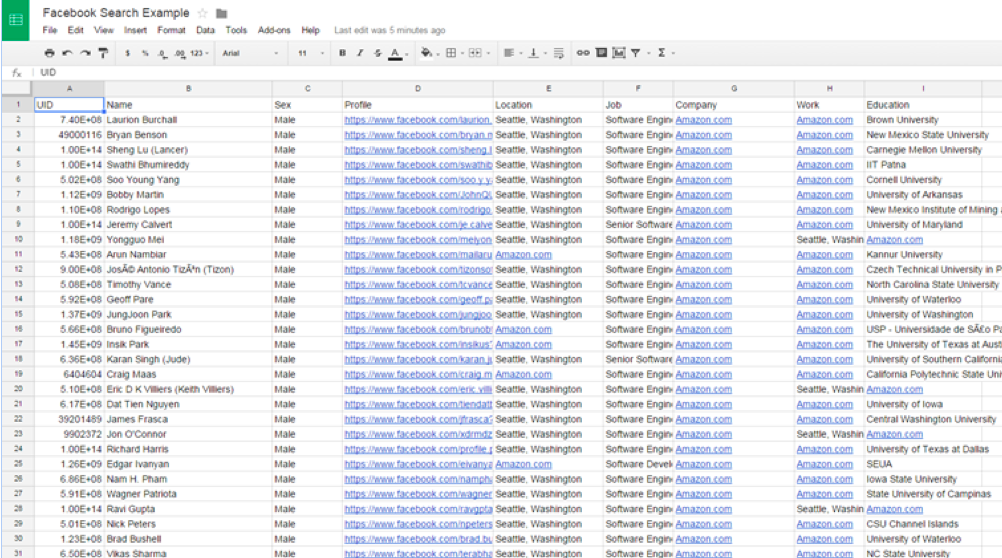The height and width of the screenshot is (558, 1002).
Task: Toggle italic formatting
Action: click(x=360, y=53)
